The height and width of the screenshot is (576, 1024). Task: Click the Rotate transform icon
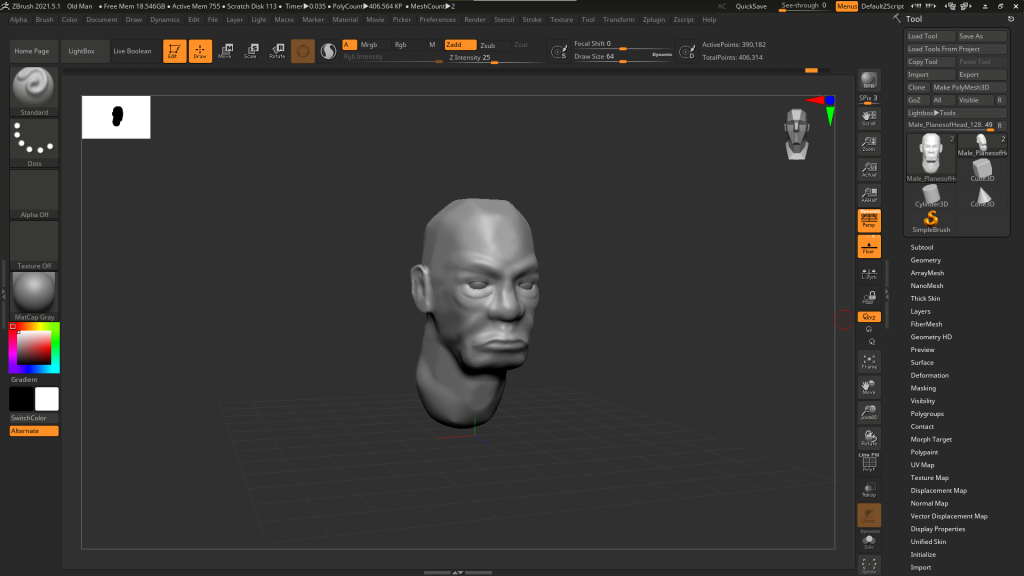click(x=277, y=51)
